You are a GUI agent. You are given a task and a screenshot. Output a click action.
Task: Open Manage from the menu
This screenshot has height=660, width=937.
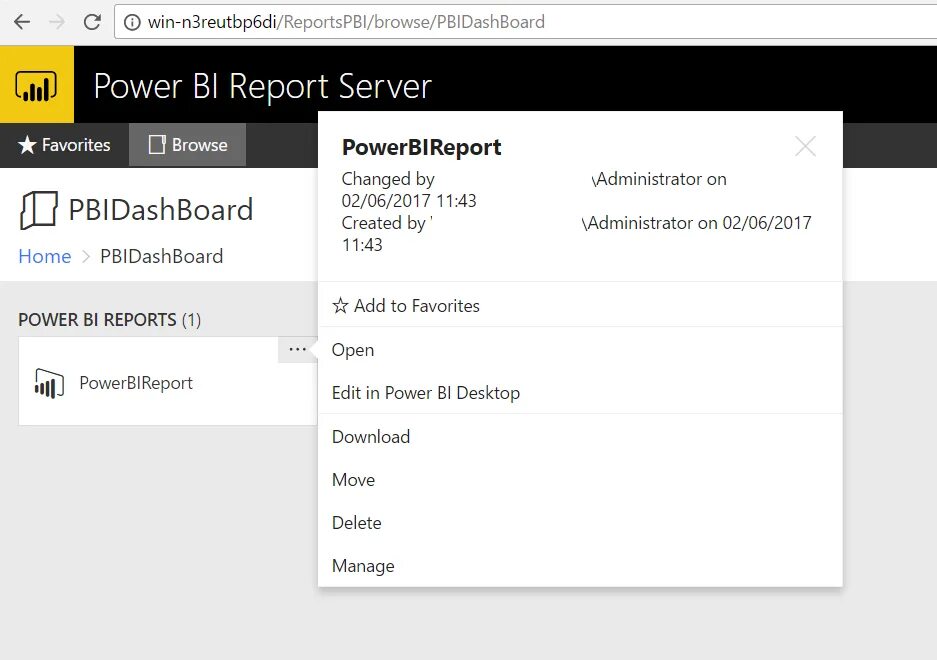(580, 566)
